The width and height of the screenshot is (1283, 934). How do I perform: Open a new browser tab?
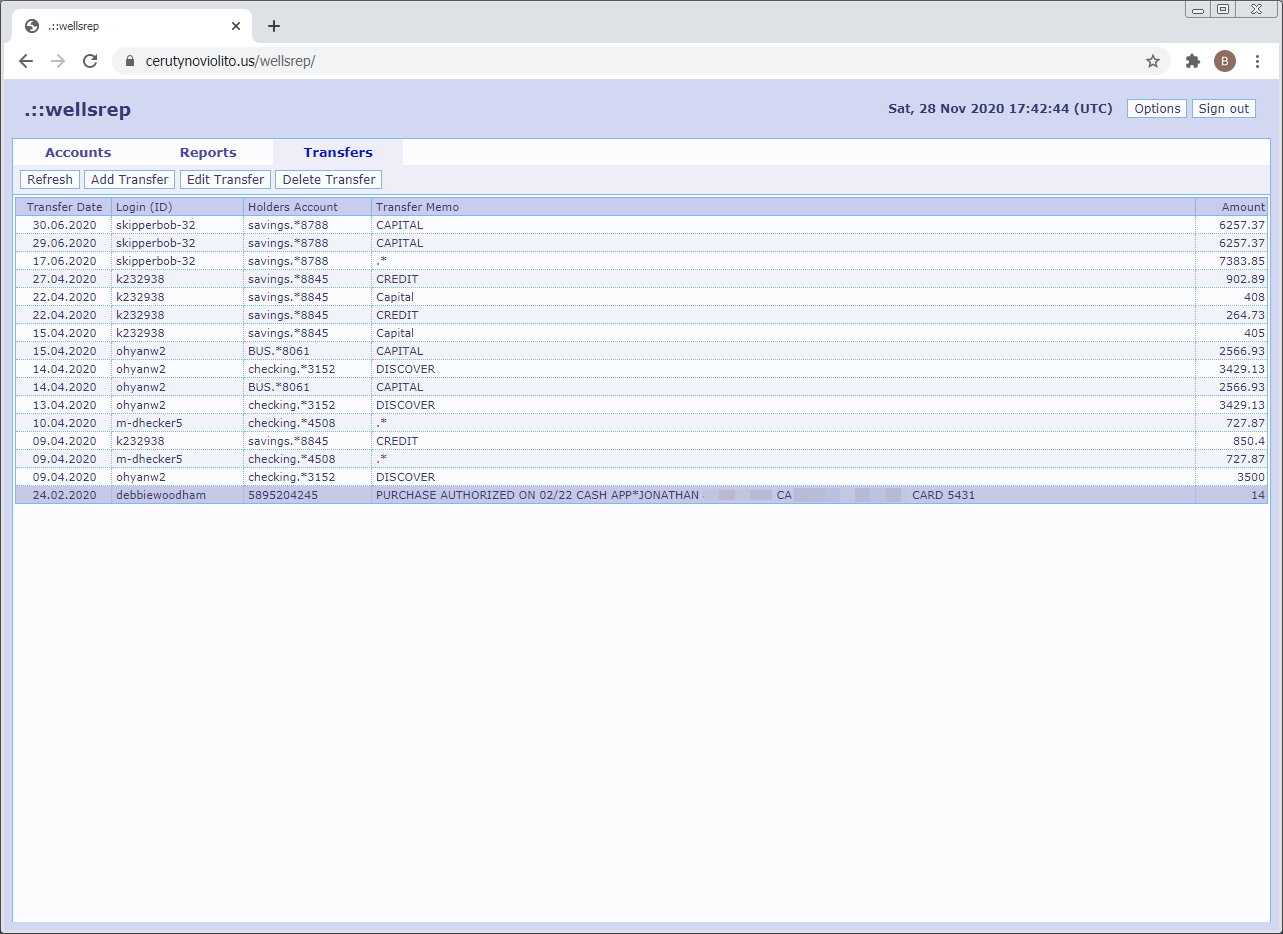274,26
